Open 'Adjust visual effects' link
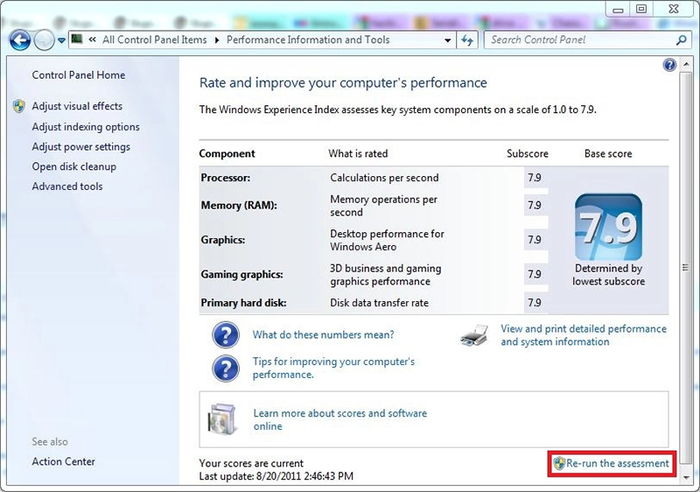Image resolution: width=700 pixels, height=492 pixels. point(77,106)
